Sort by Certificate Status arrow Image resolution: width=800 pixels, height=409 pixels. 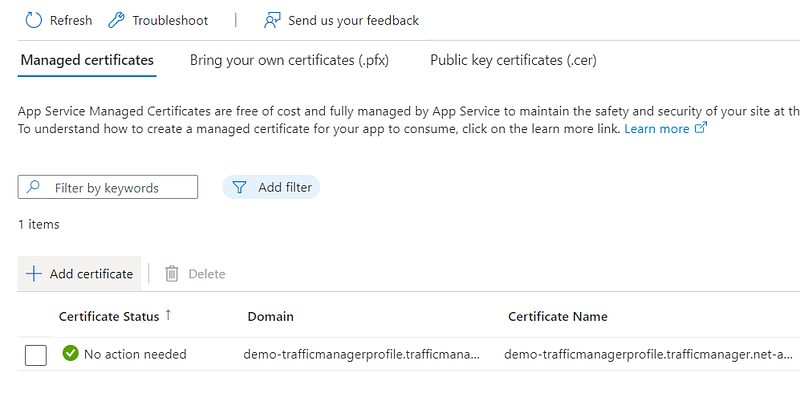click(168, 316)
